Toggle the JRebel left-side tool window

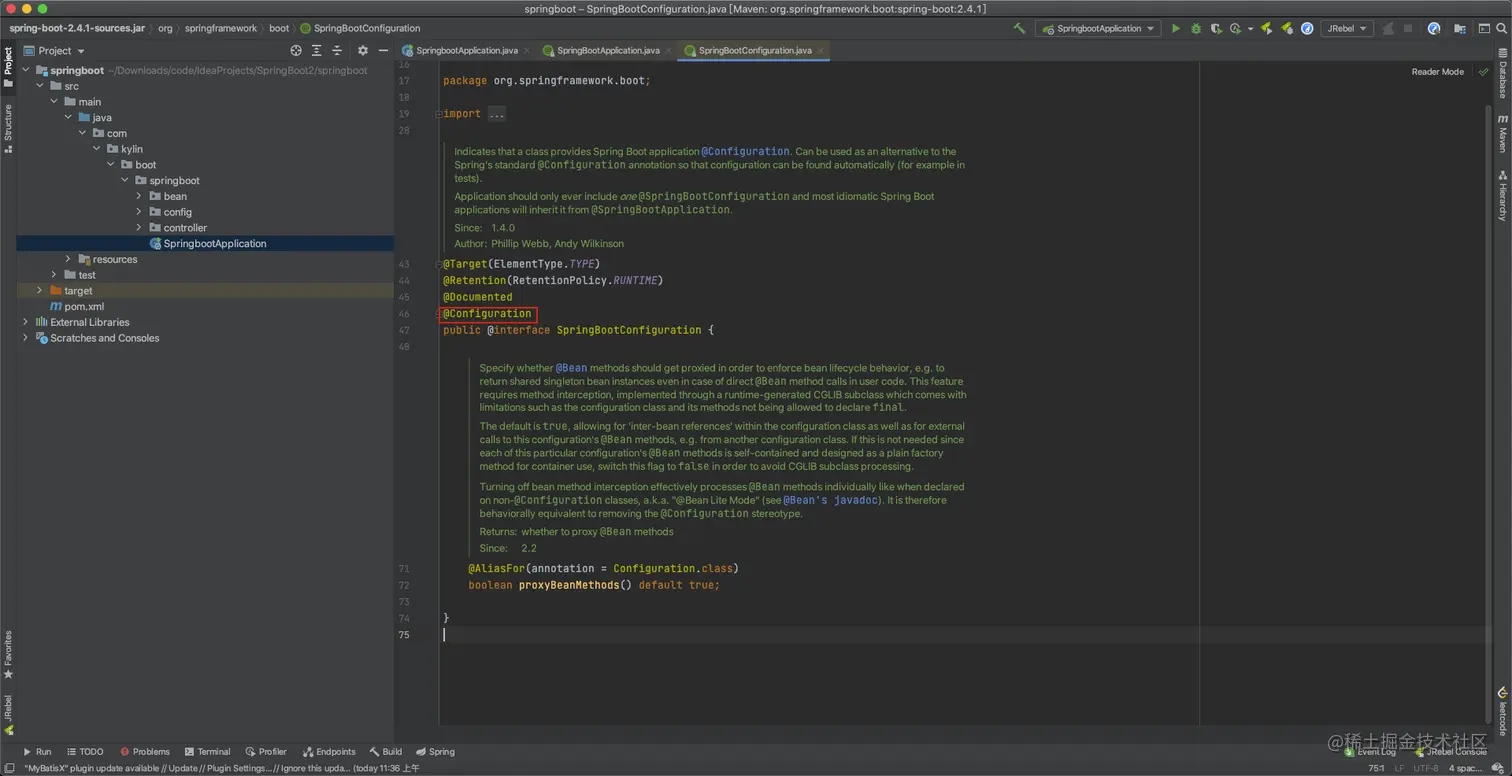point(8,714)
